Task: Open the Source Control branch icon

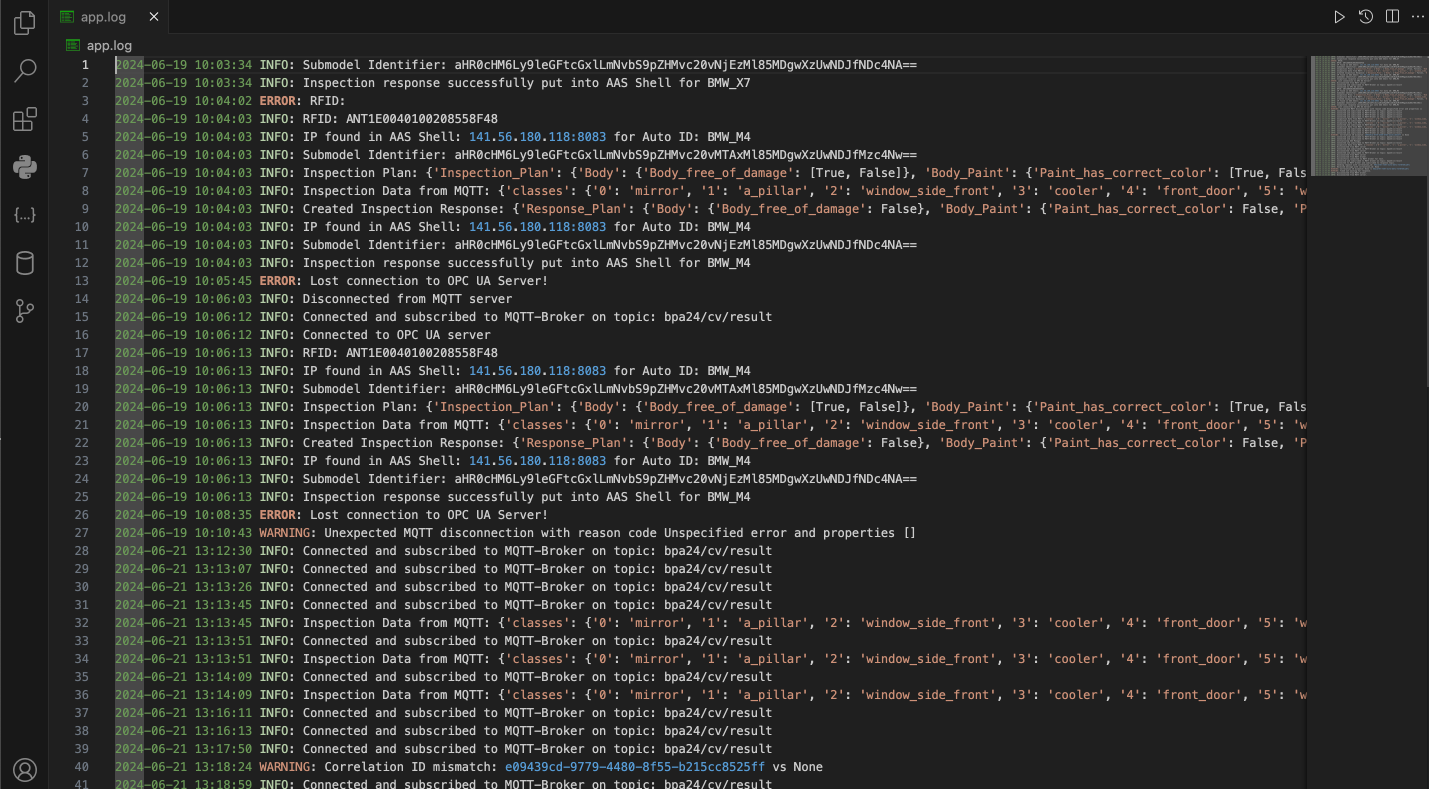Action: coord(25,311)
